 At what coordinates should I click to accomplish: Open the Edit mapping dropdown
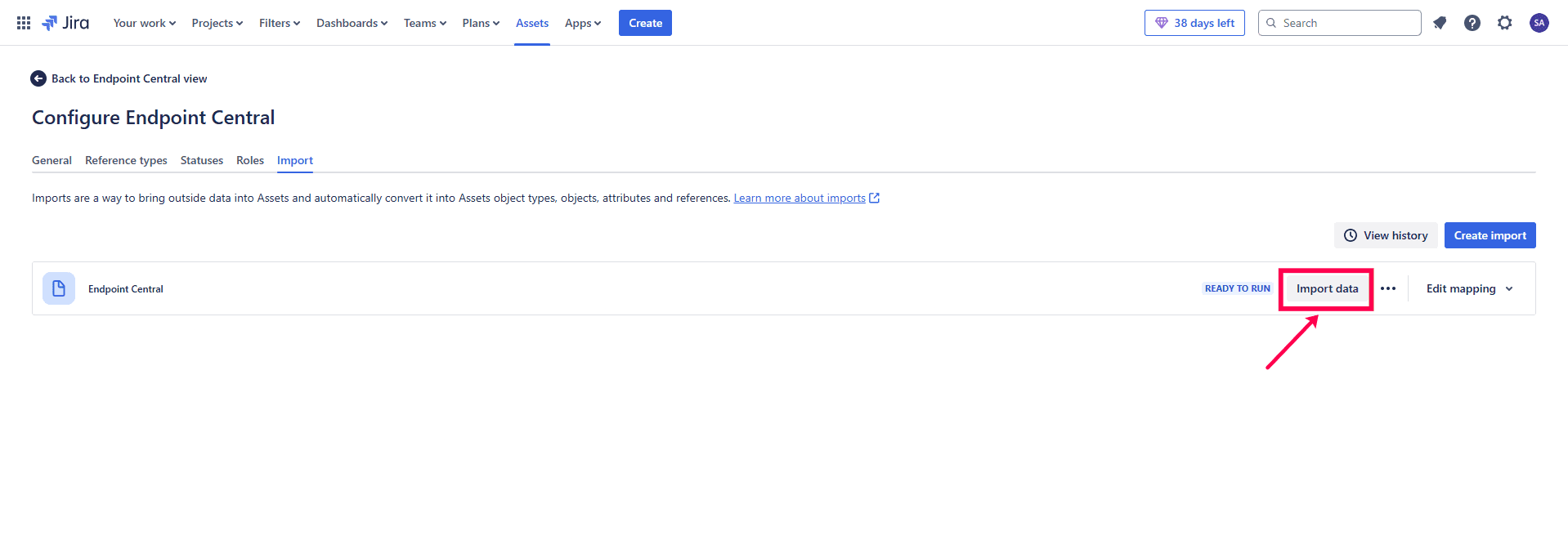pyautogui.click(x=1470, y=288)
